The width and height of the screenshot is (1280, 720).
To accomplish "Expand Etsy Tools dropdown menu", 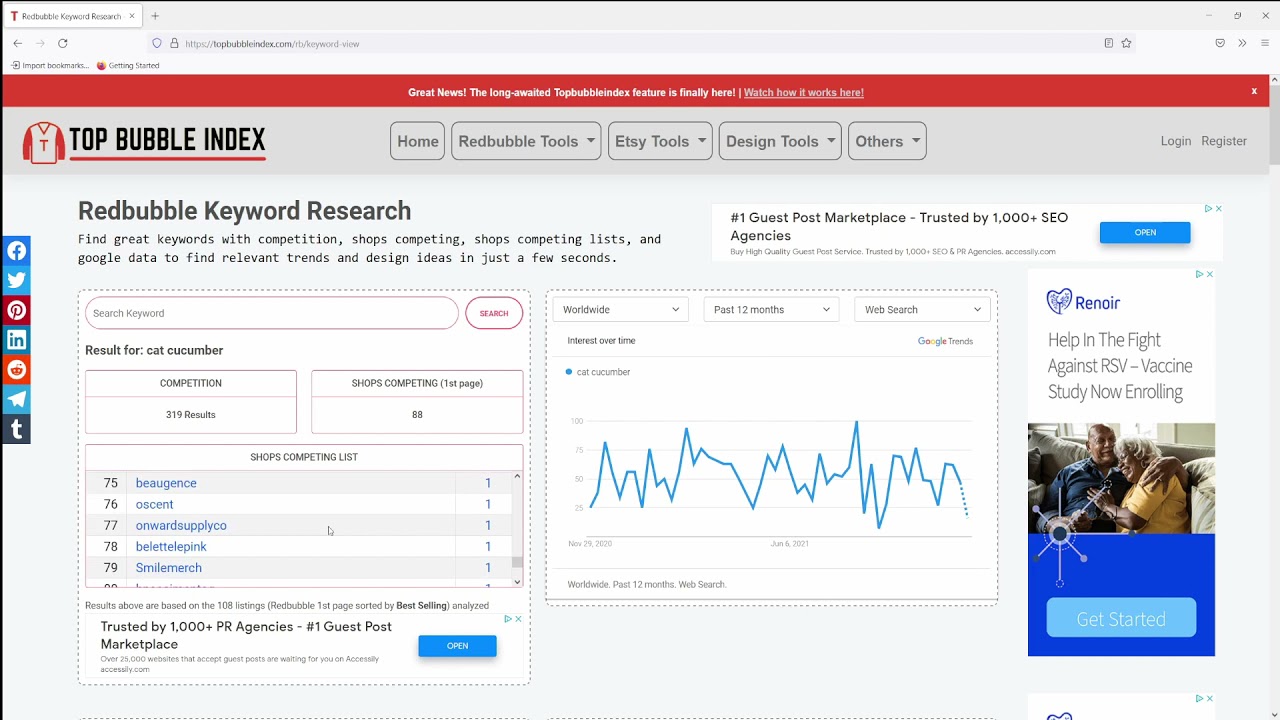I will click(x=660, y=141).
